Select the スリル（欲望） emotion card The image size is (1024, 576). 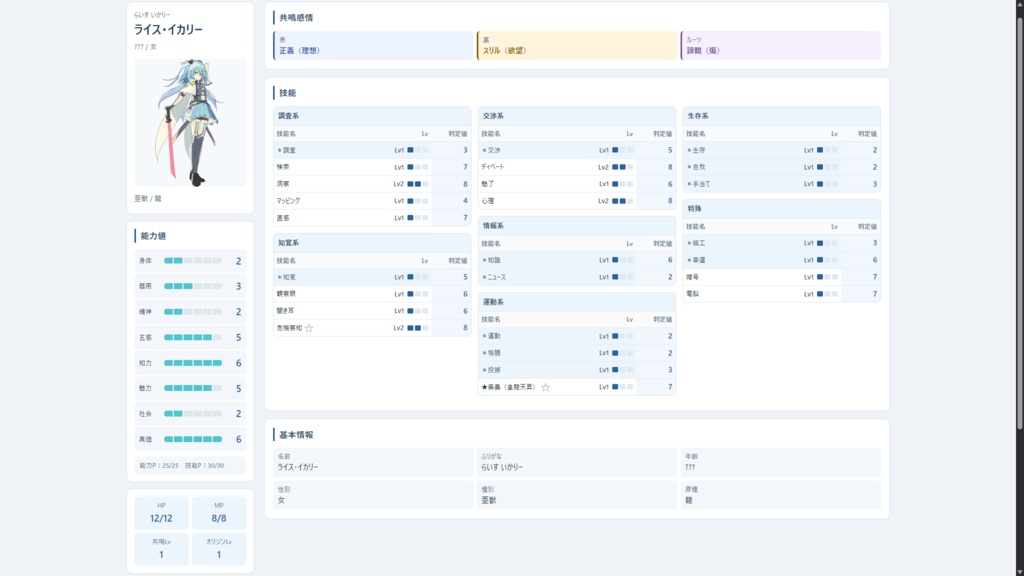coord(577,46)
